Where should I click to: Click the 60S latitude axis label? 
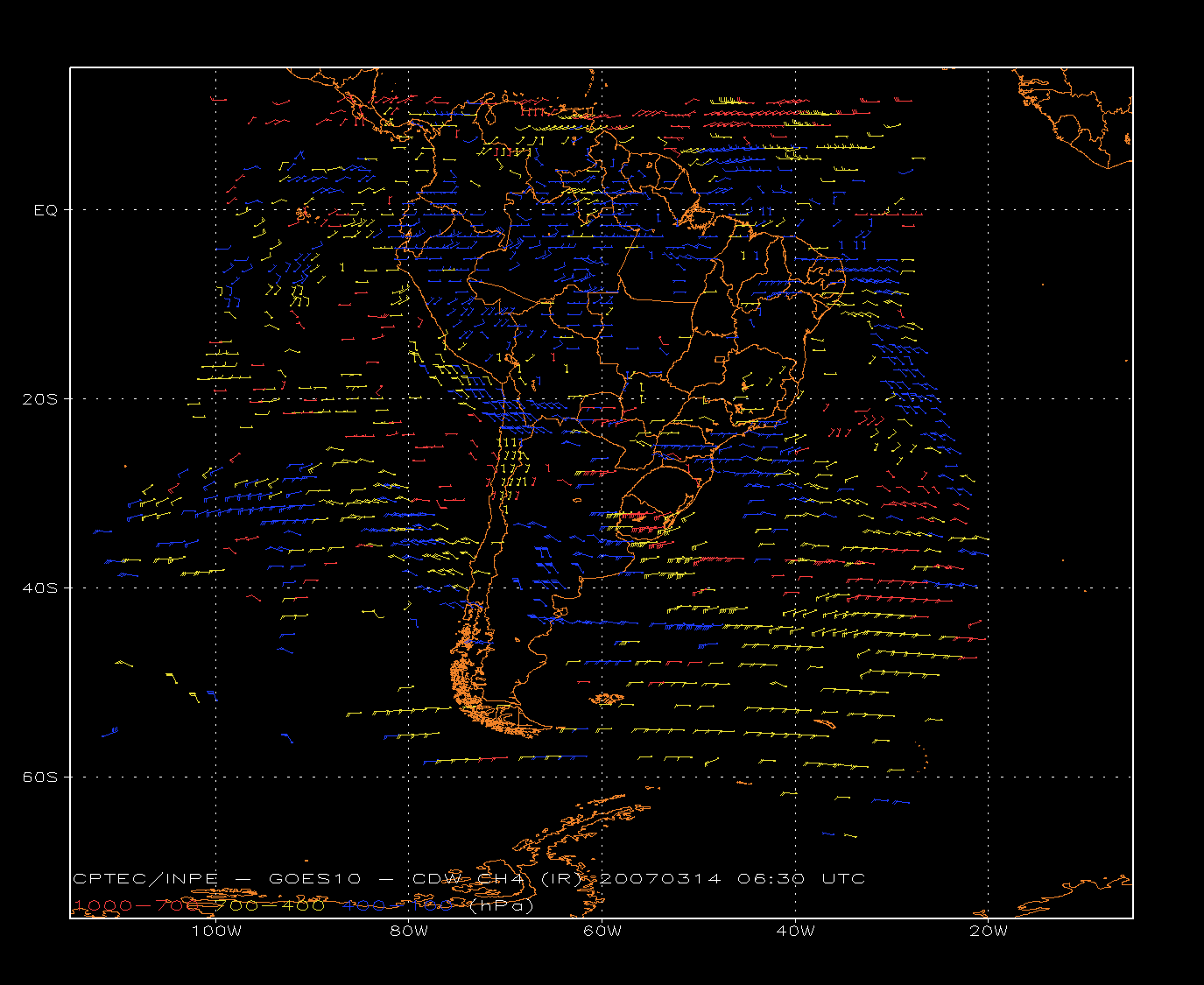pos(39,777)
